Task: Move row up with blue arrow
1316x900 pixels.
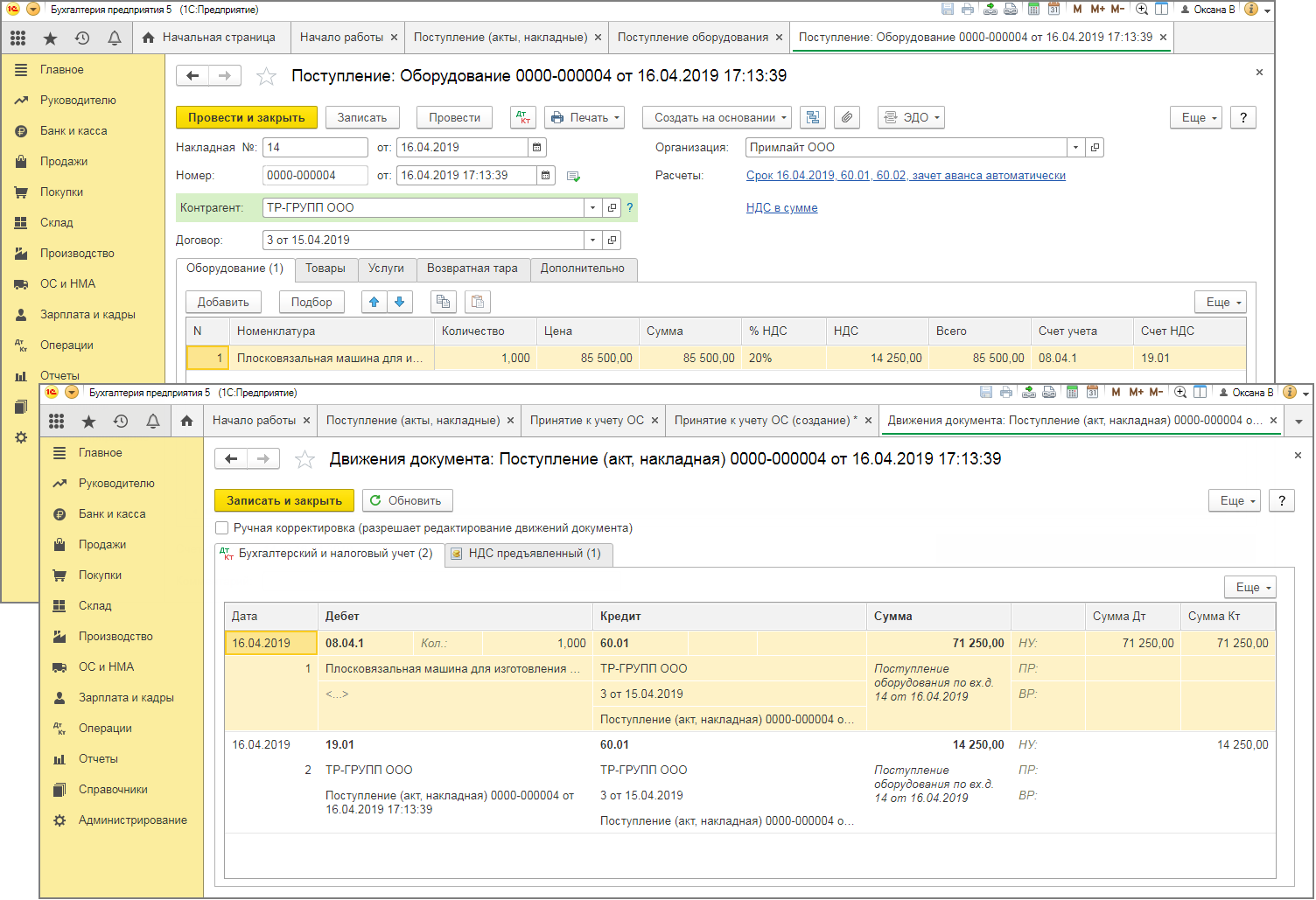Action: pos(374,303)
